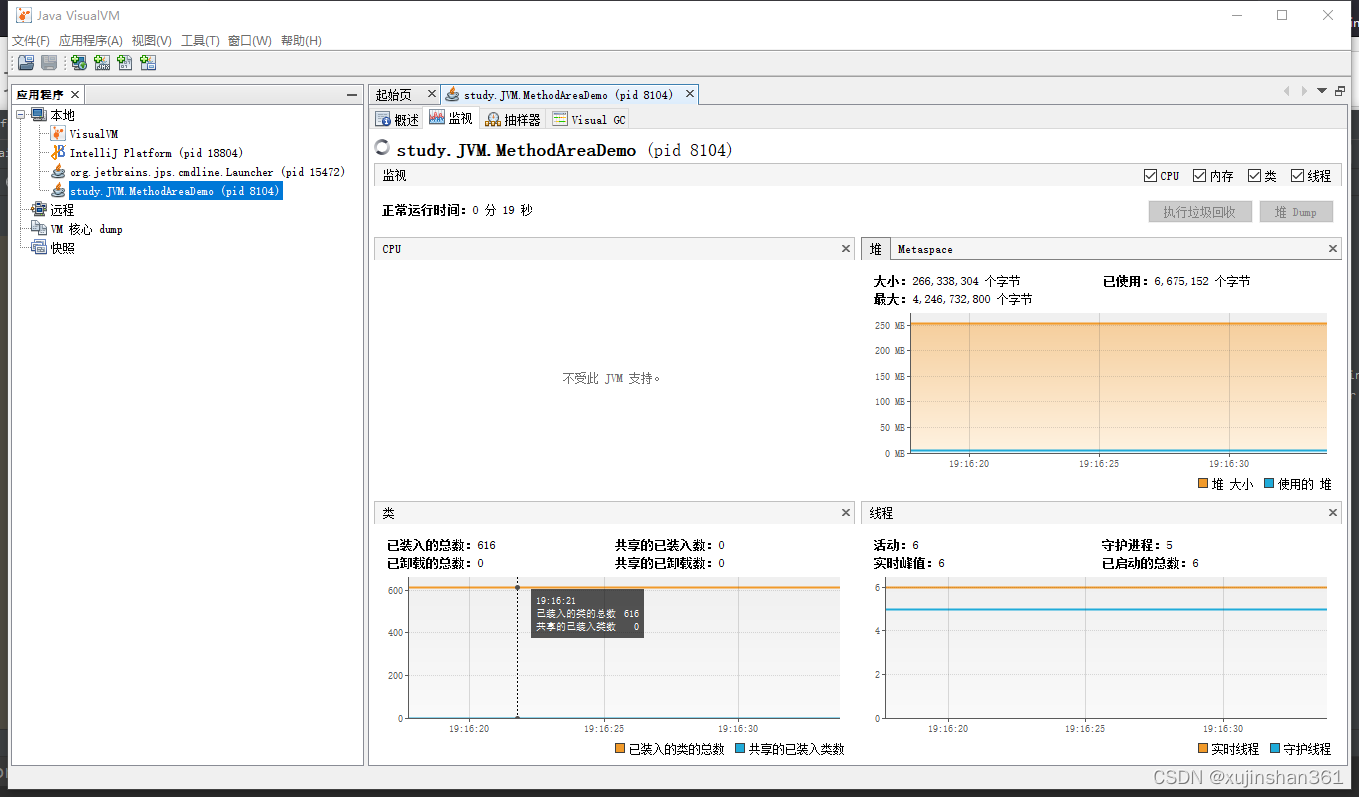The height and width of the screenshot is (797, 1359).
Task: Click the Add VM Coredump toolbar icon
Action: [x=125, y=63]
